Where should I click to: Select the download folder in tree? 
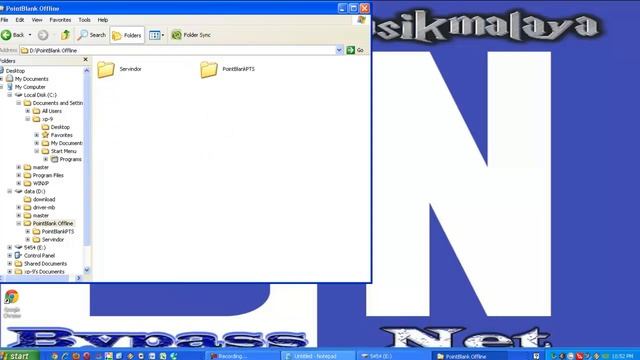(44, 200)
